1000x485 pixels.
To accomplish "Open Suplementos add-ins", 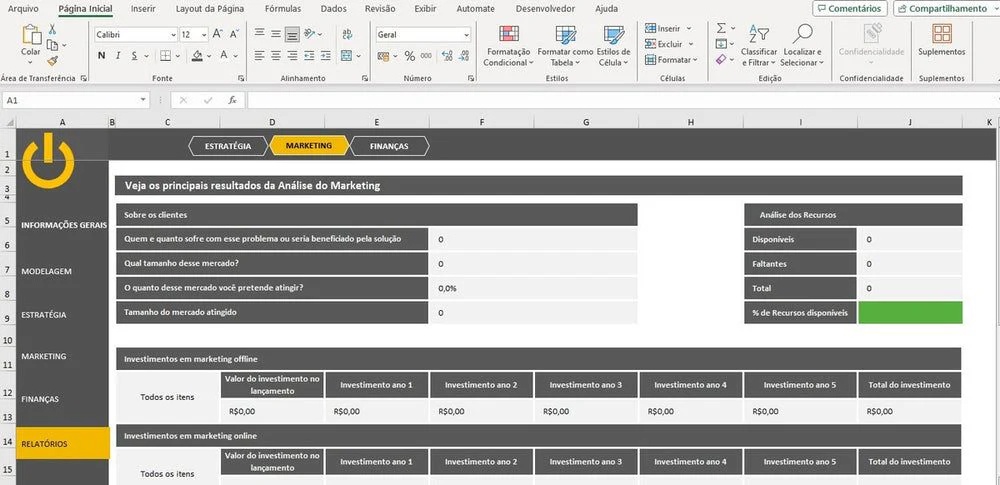I will 942,40.
